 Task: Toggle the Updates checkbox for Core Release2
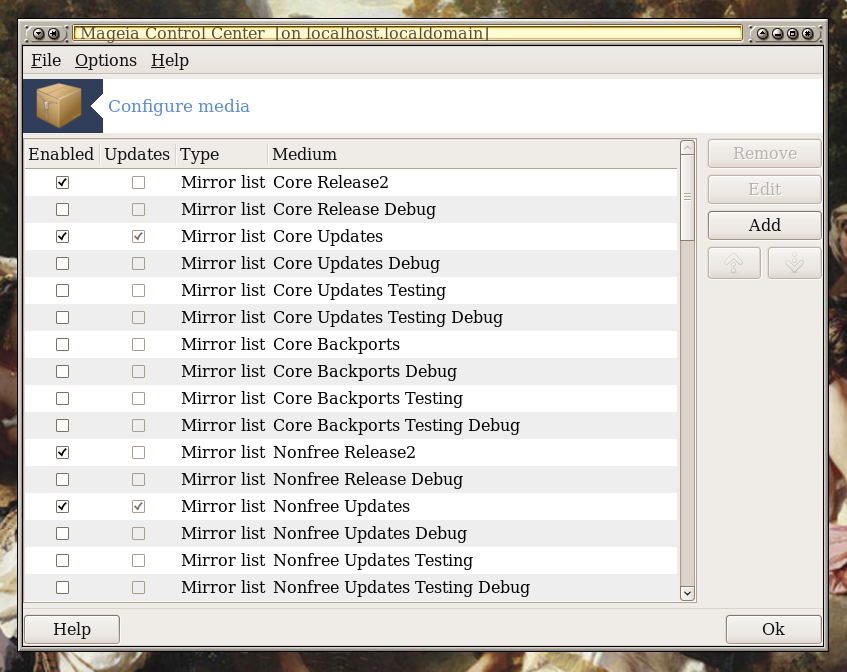coord(139,183)
